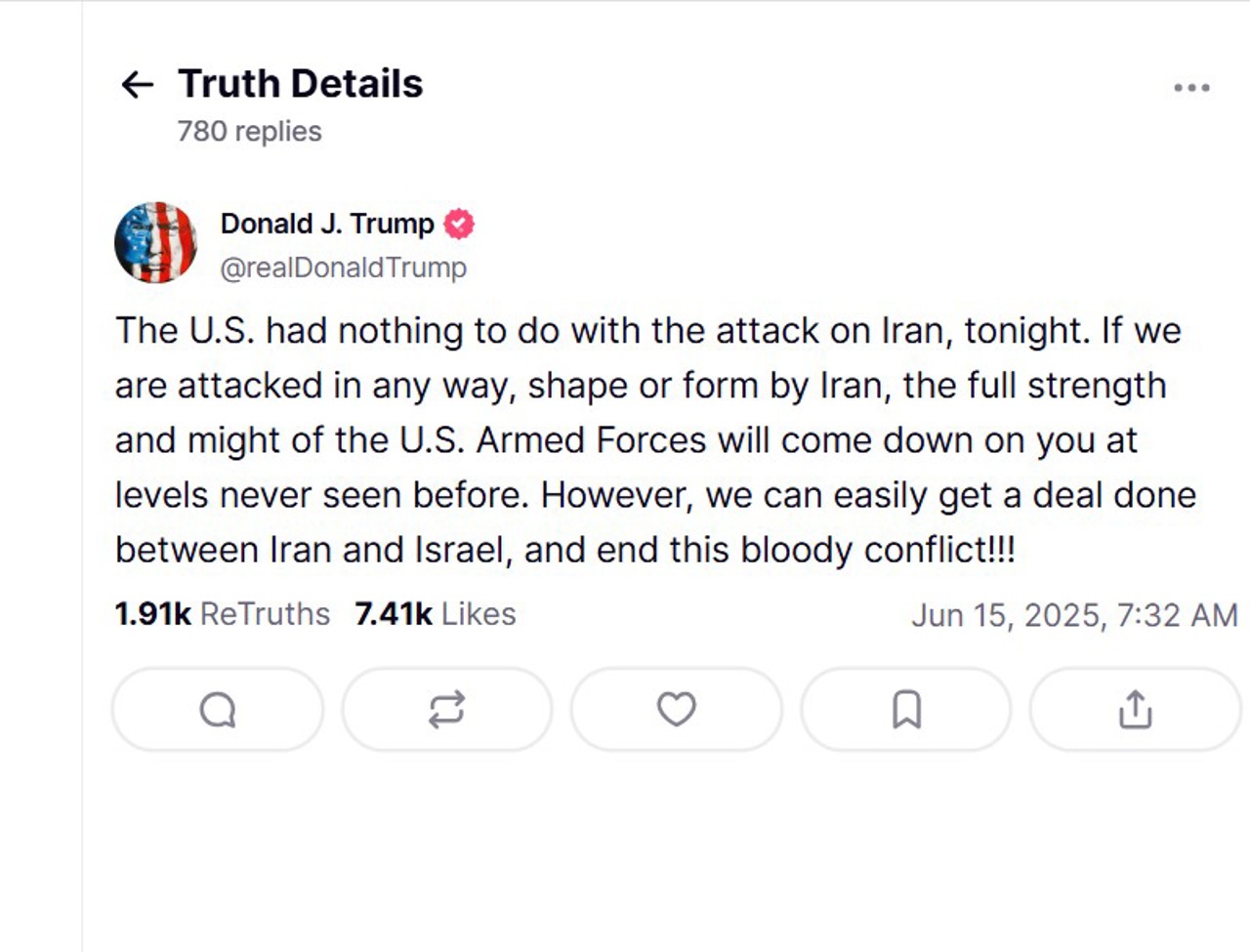Bookmark this post
The height and width of the screenshot is (952, 1250).
coord(906,710)
